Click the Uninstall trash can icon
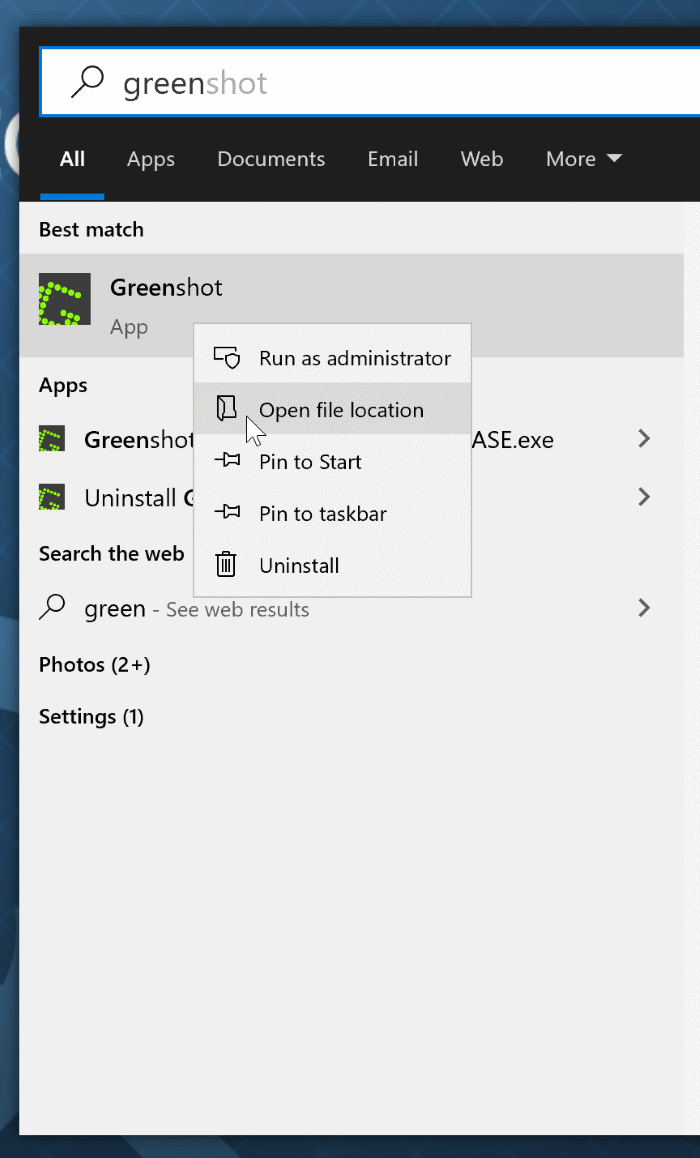Viewport: 700px width, 1158px height. 225,565
